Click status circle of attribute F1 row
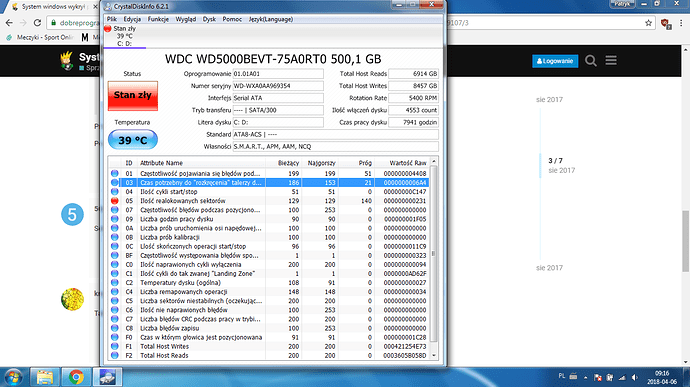The width and height of the screenshot is (690, 387). pyautogui.click(x=115, y=346)
